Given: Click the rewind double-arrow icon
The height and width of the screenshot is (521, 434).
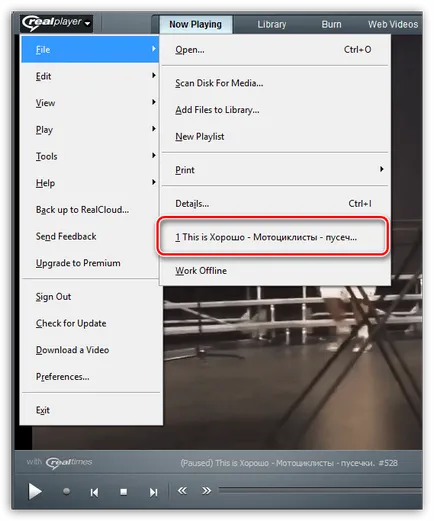Looking at the screenshot, I should (x=182, y=491).
